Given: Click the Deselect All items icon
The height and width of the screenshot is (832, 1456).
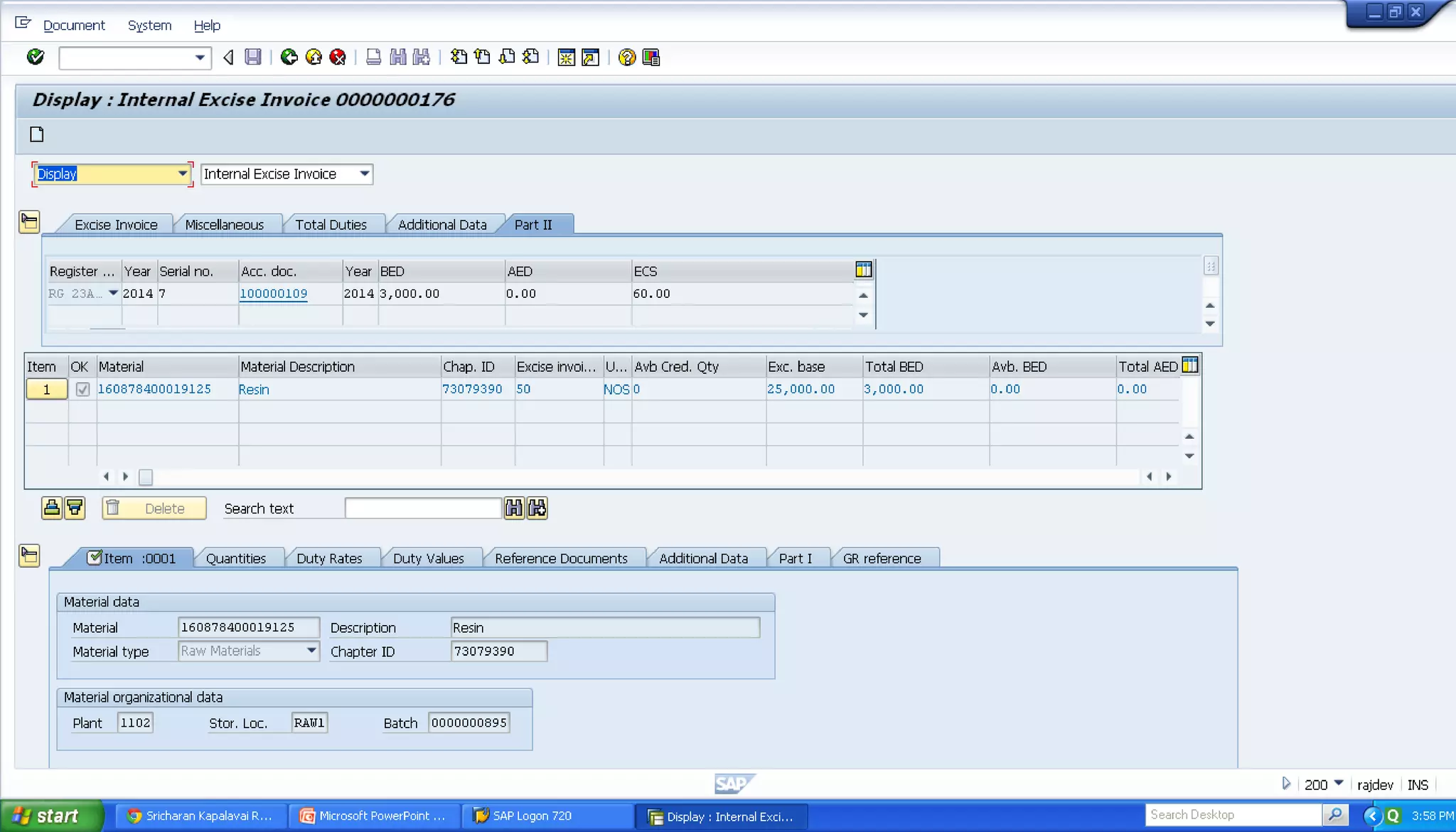Looking at the screenshot, I should pyautogui.click(x=75, y=508).
